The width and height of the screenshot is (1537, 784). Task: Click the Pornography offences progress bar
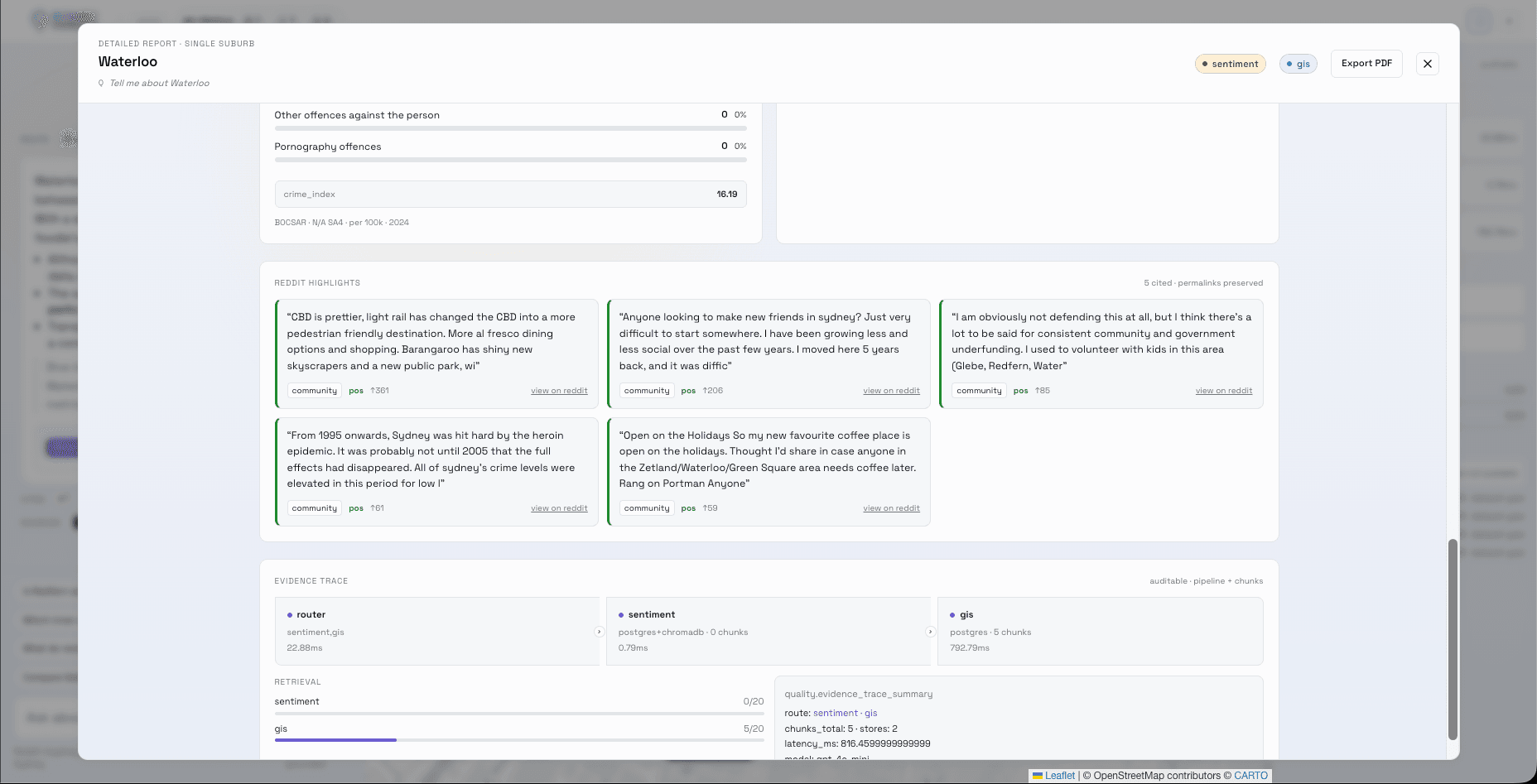[x=510, y=160]
